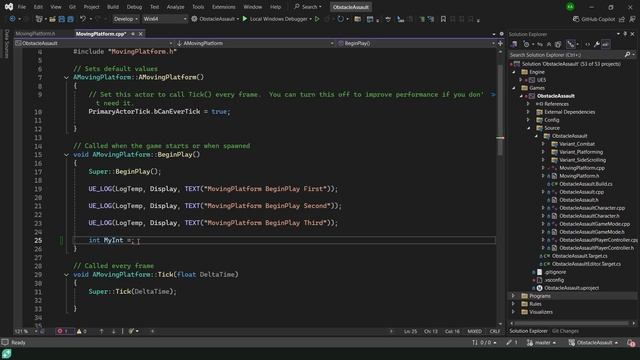
Task: Open the Develop configuration dropdown
Action: pyautogui.click(x=125, y=19)
